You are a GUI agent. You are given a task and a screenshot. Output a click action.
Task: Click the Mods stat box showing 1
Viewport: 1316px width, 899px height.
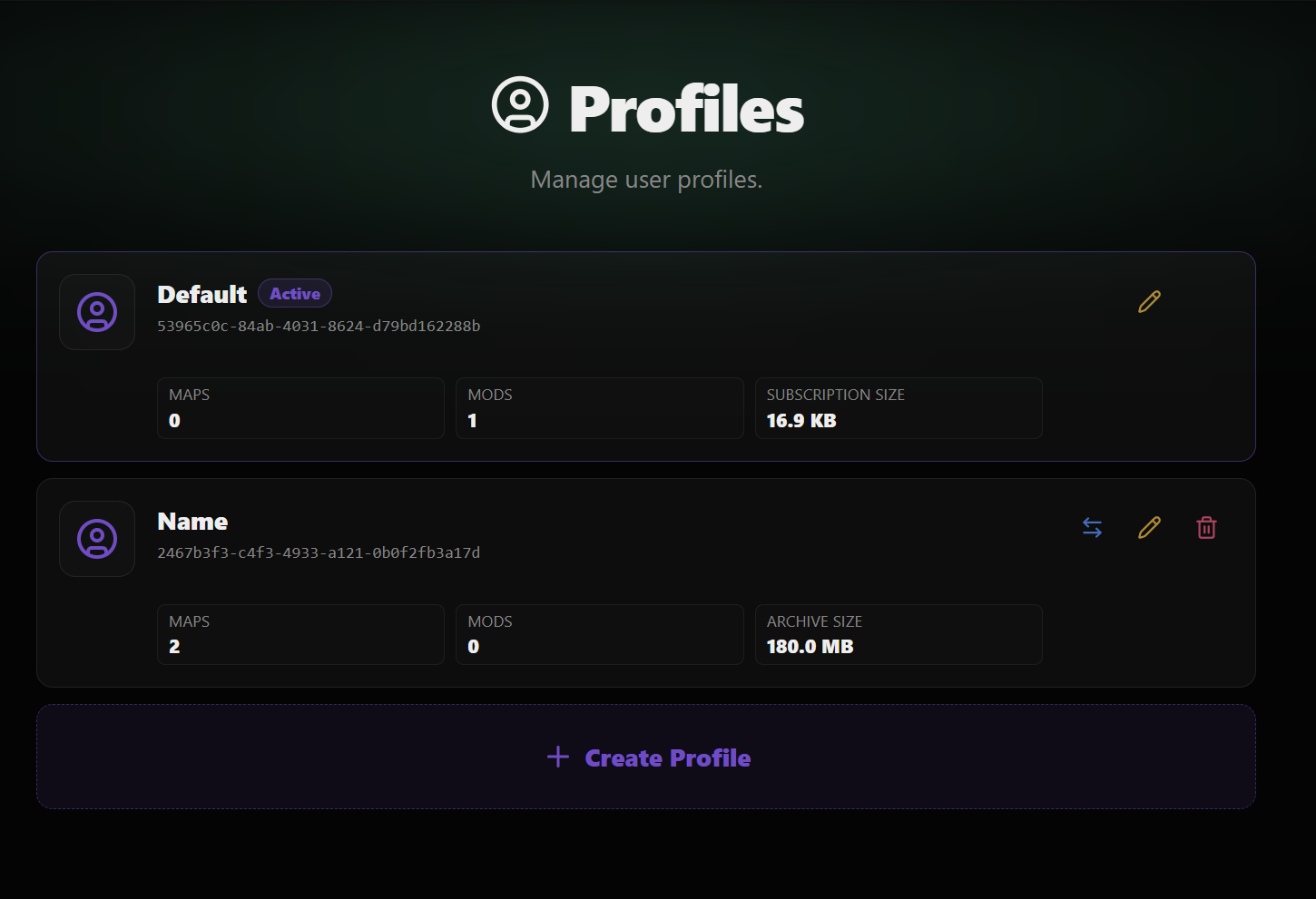click(599, 408)
